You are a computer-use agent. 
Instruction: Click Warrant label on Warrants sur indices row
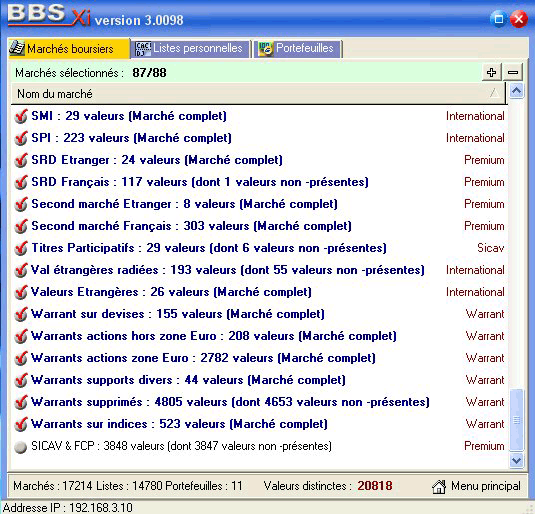[x=485, y=424]
